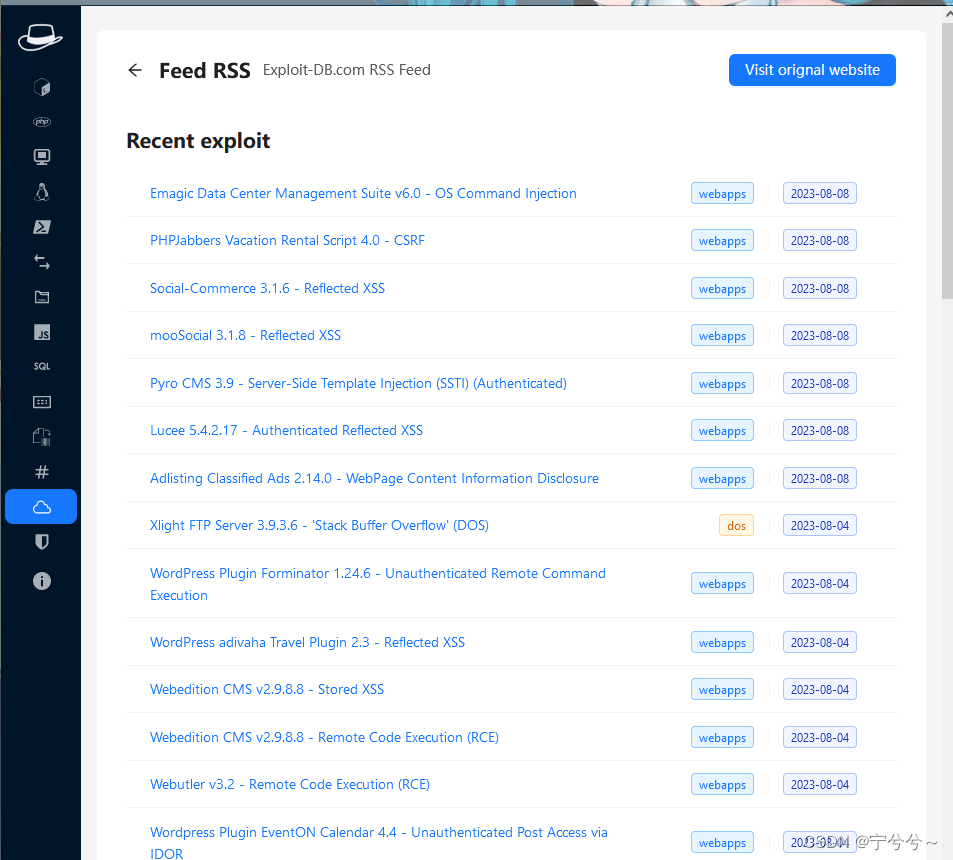
Task: Open the LFI folder icon in sidebar
Action: pos(41,297)
